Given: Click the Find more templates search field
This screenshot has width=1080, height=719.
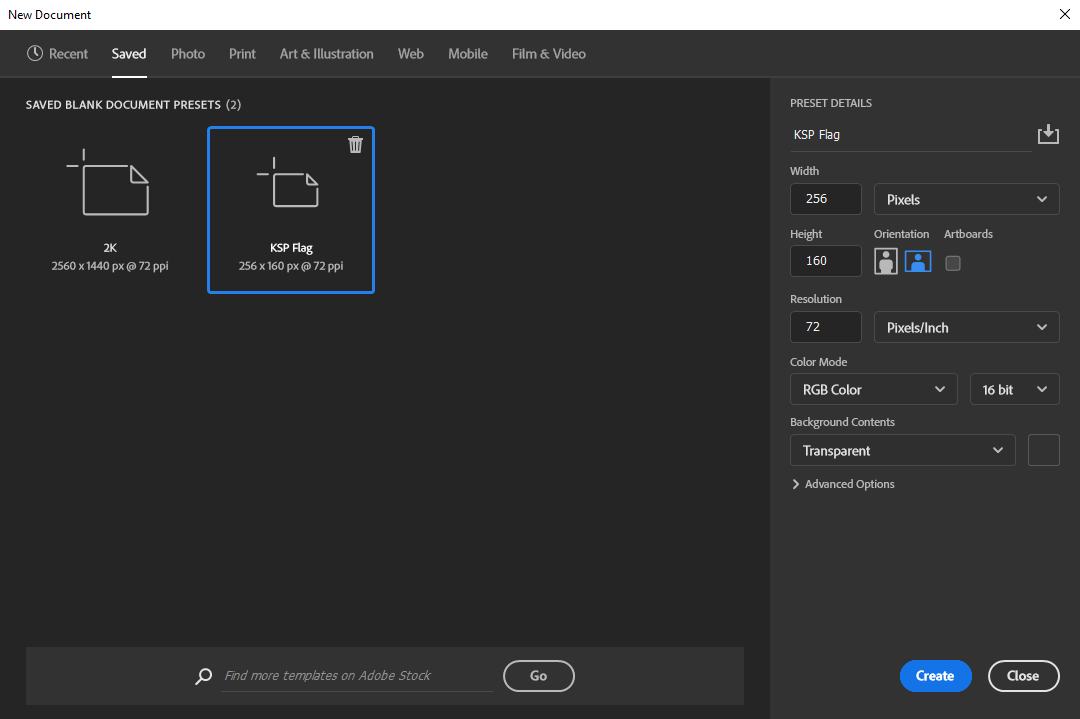Looking at the screenshot, I should tap(357, 676).
